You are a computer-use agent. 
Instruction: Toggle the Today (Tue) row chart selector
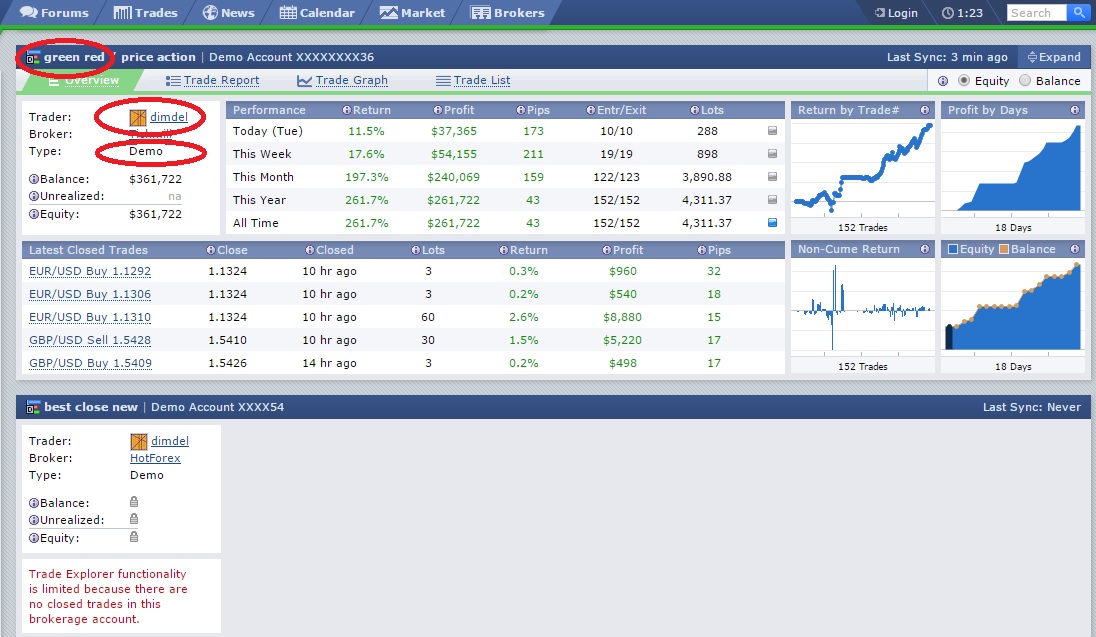pyautogui.click(x=772, y=131)
